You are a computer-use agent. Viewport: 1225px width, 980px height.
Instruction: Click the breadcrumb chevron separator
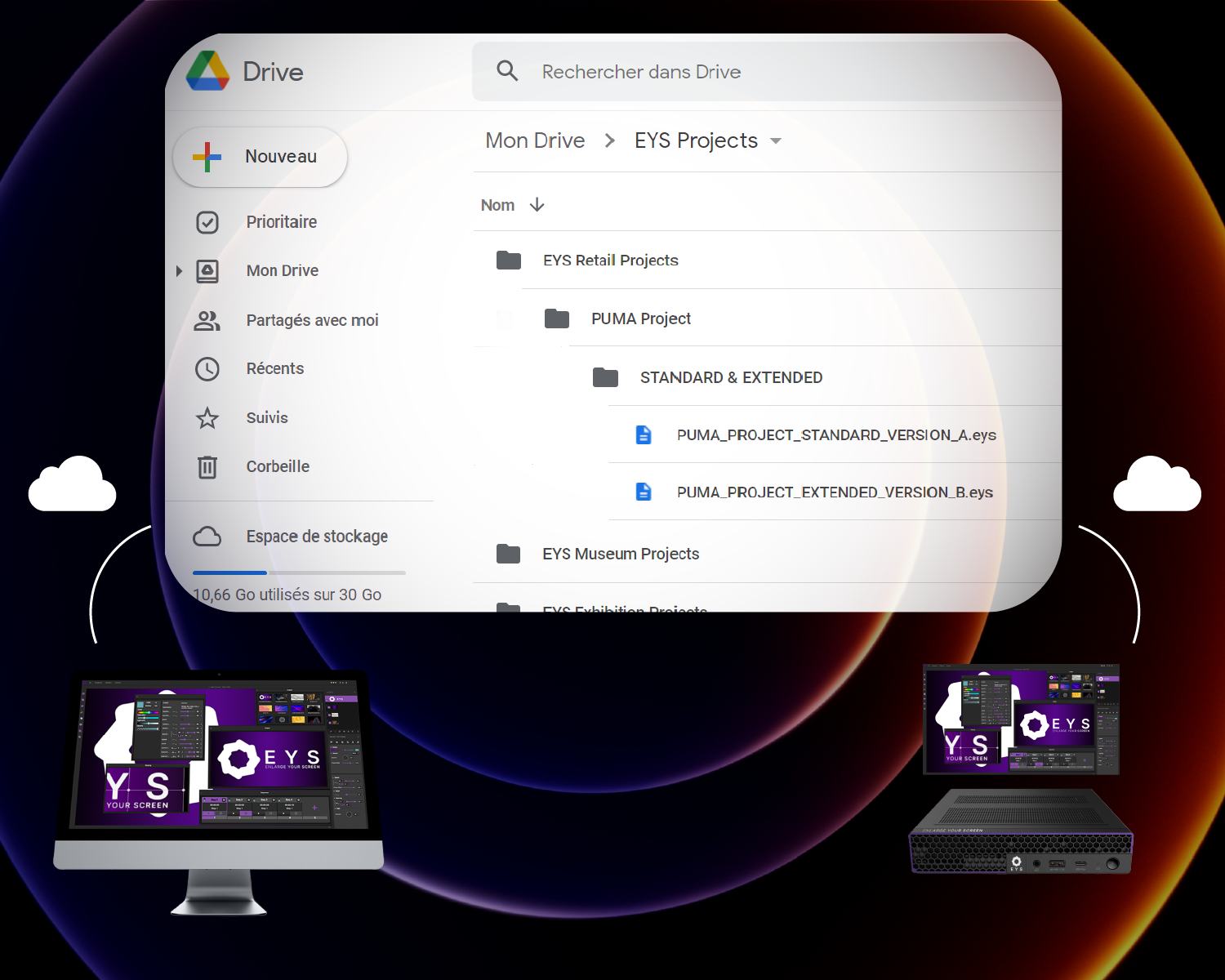click(610, 140)
